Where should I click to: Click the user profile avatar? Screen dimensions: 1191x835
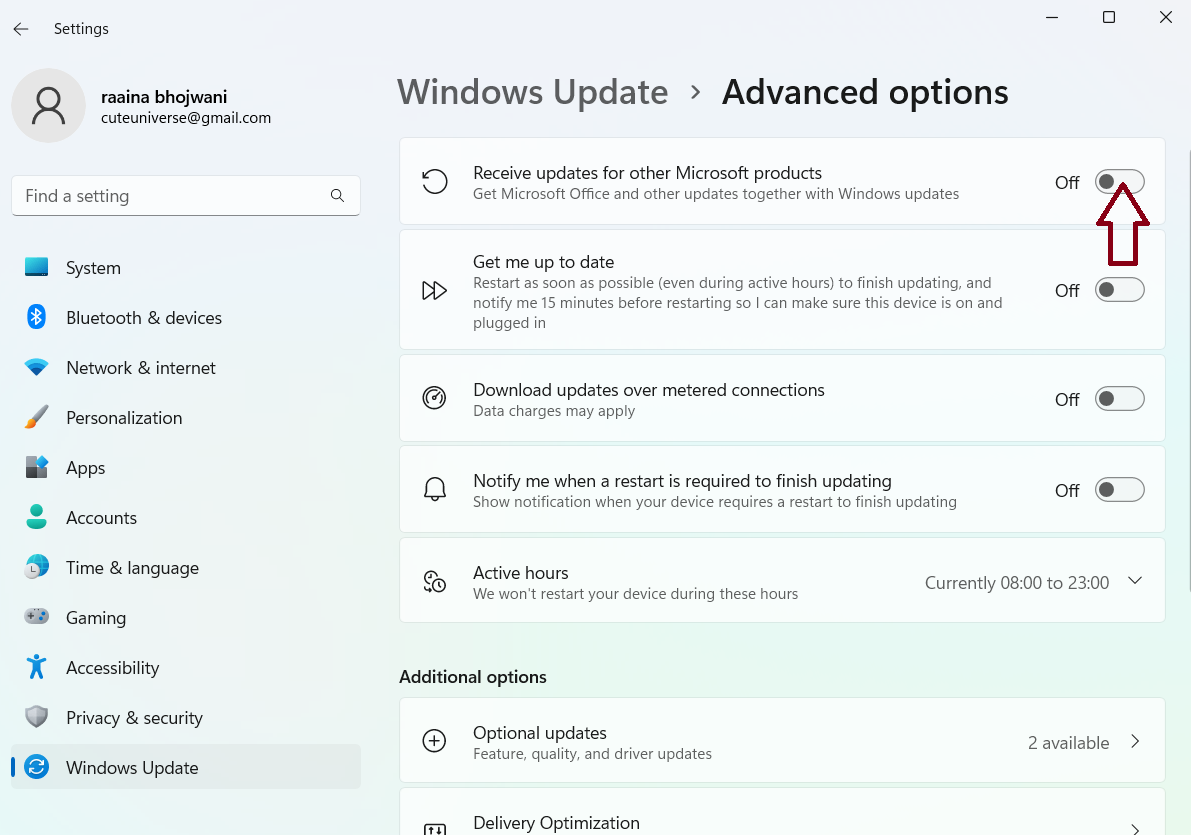coord(48,106)
